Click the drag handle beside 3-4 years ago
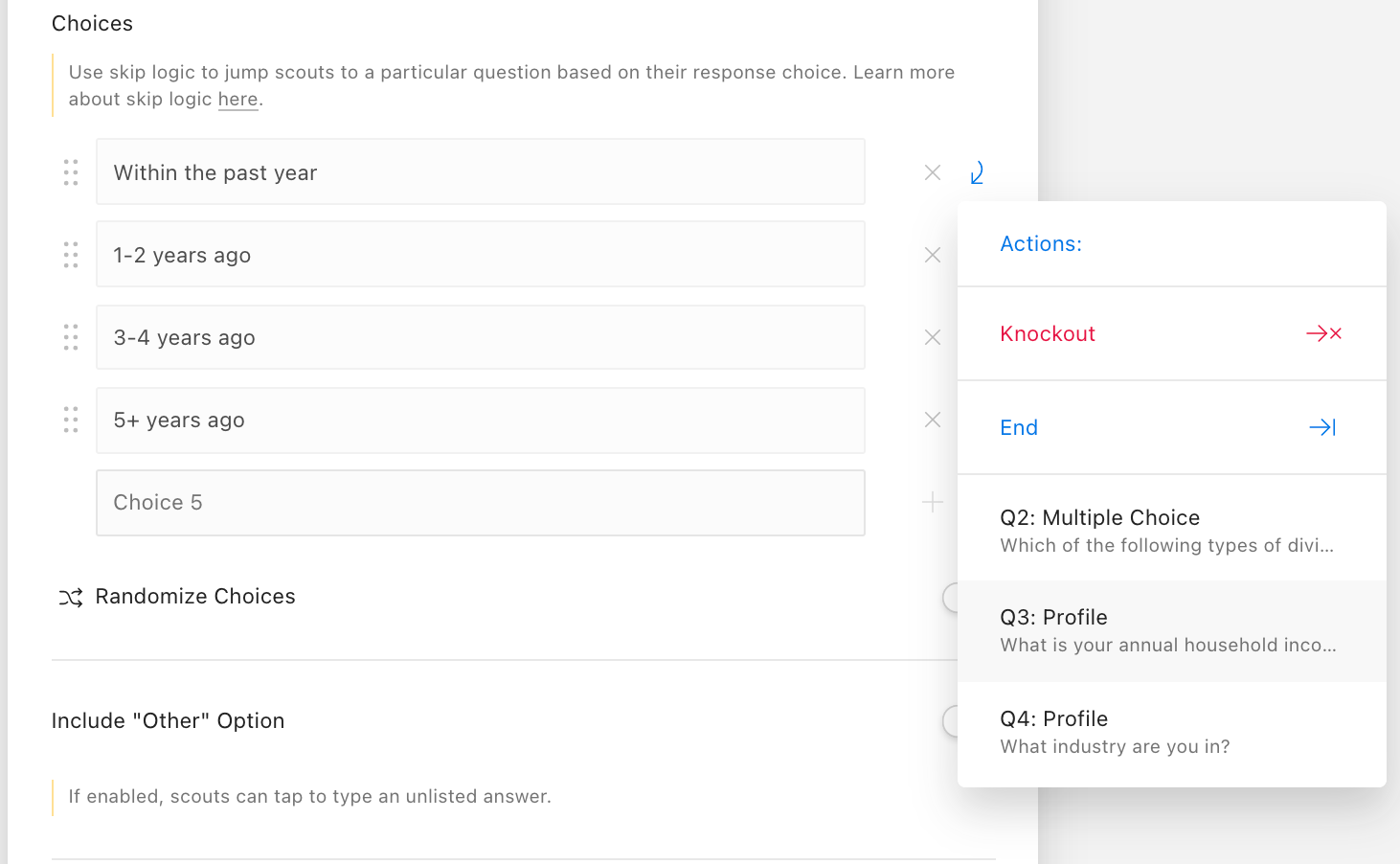The width and height of the screenshot is (1400, 864). (71, 337)
